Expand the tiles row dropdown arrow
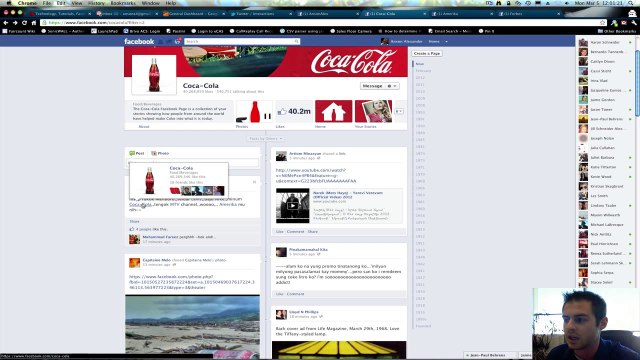Viewport: 640px width, 360px height. [399, 111]
